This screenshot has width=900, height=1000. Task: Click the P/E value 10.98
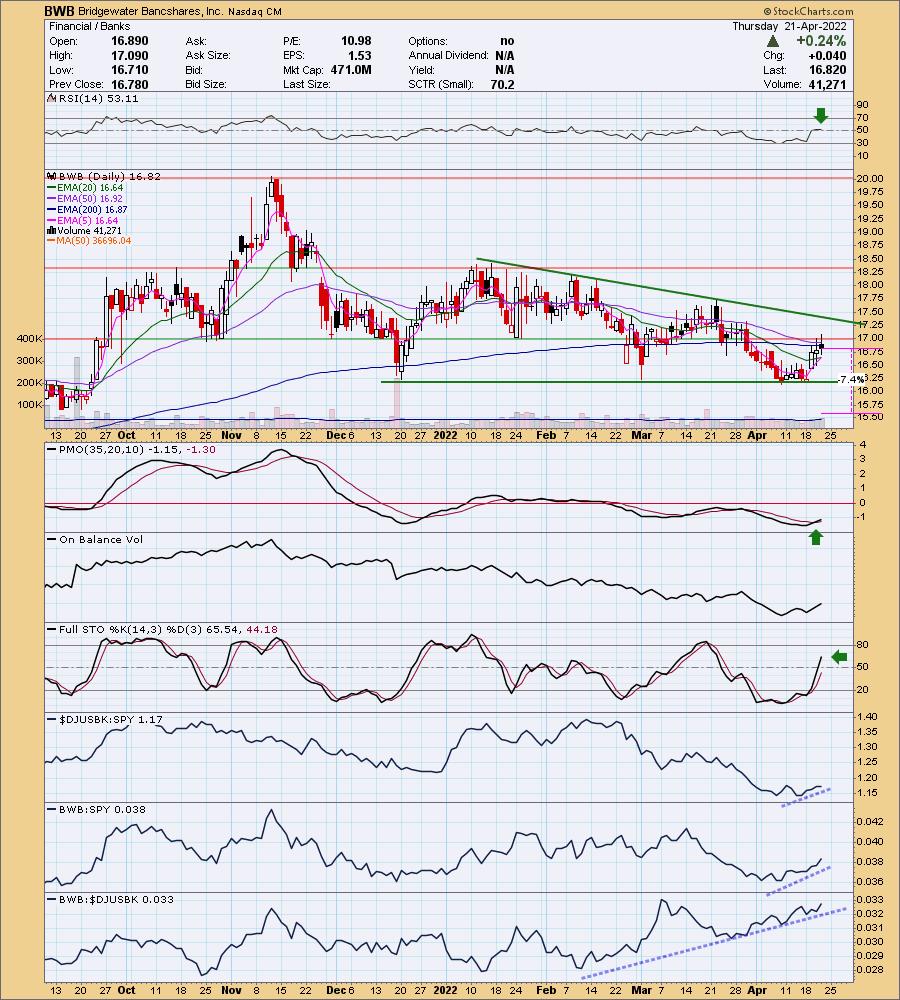pyautogui.click(x=356, y=41)
